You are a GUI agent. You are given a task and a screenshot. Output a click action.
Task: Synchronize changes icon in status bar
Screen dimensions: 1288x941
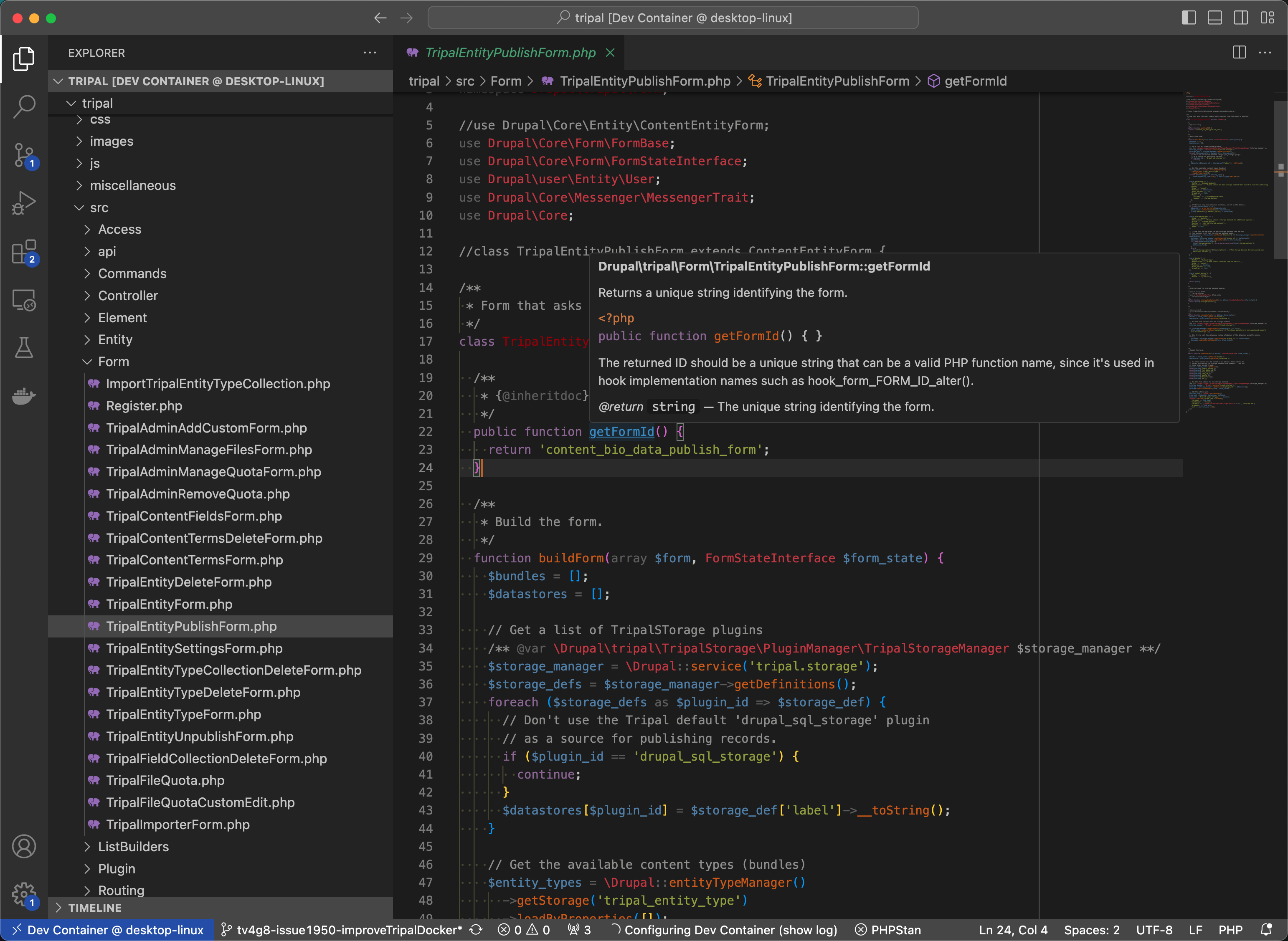[476, 930]
